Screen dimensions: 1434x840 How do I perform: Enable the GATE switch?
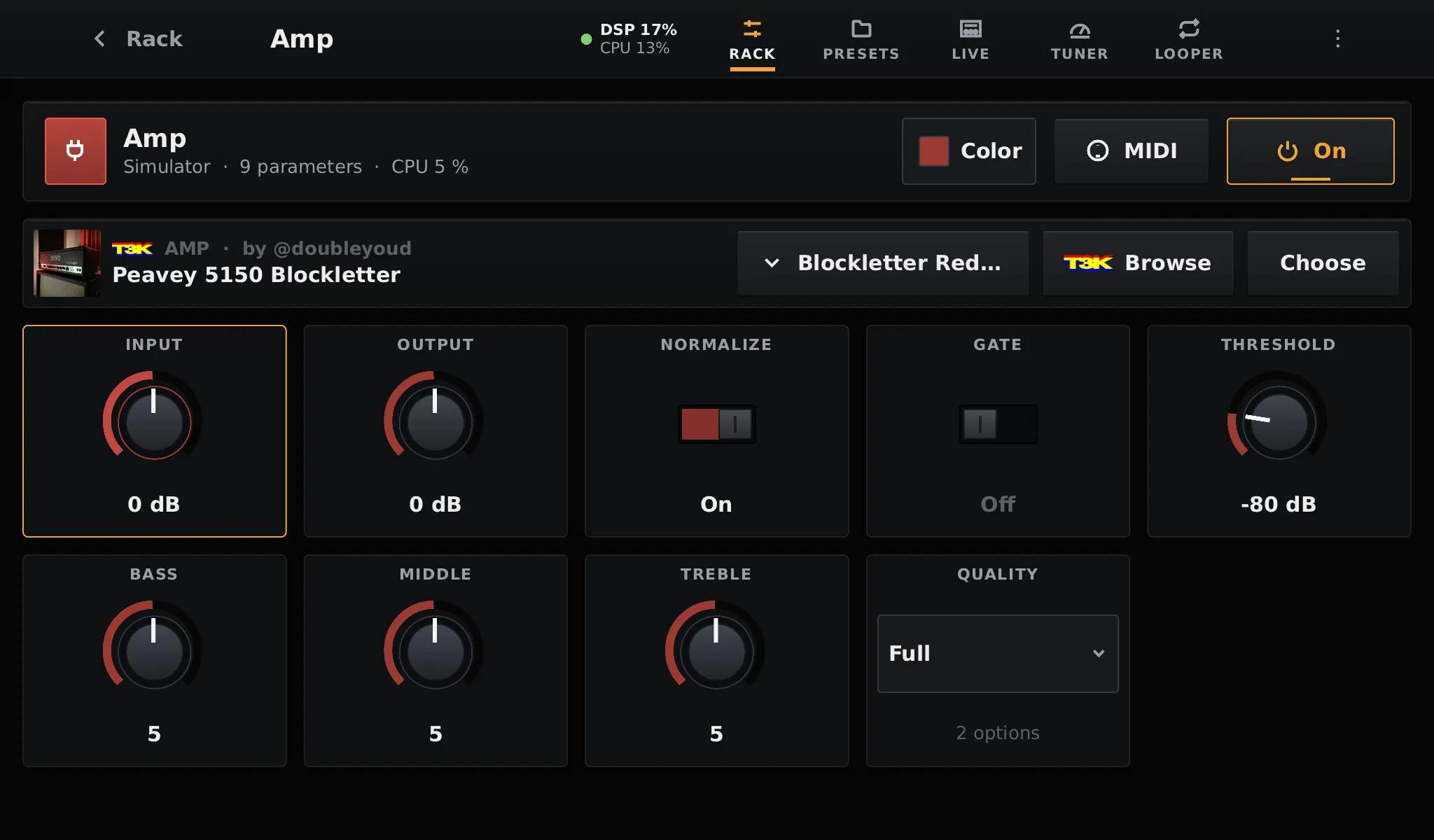pos(998,423)
